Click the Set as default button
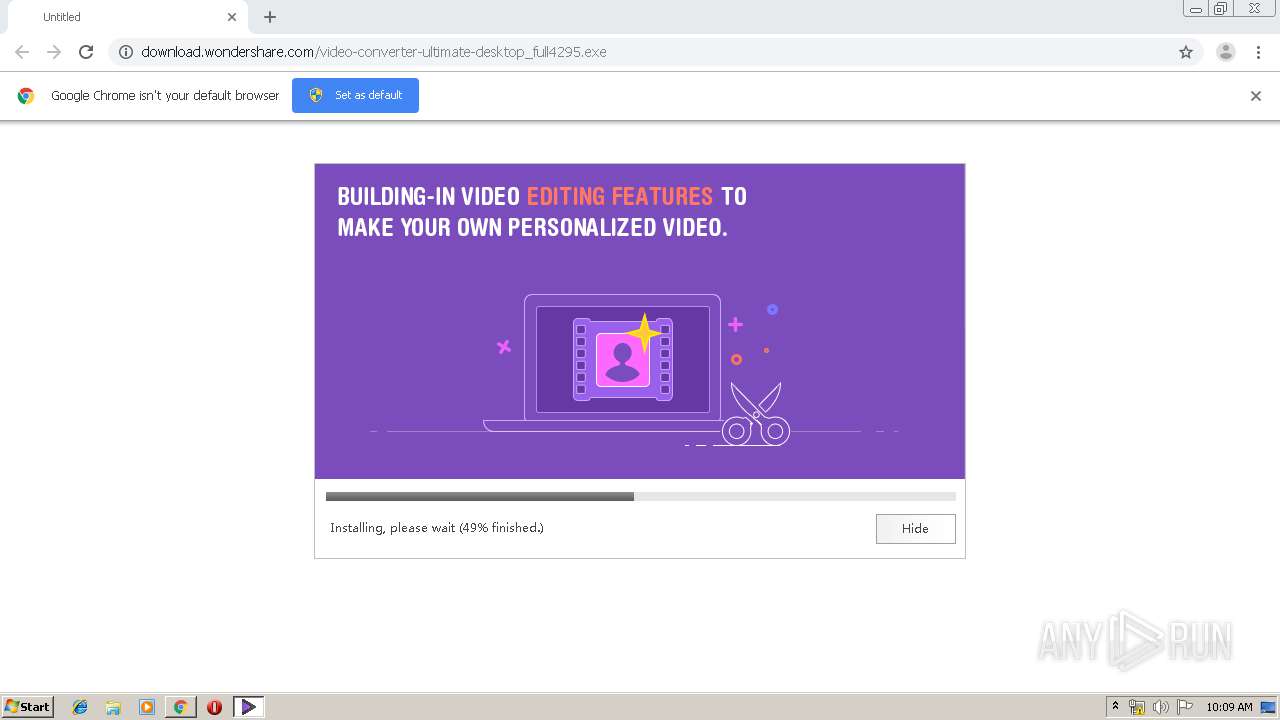The image size is (1280, 720). tap(355, 95)
